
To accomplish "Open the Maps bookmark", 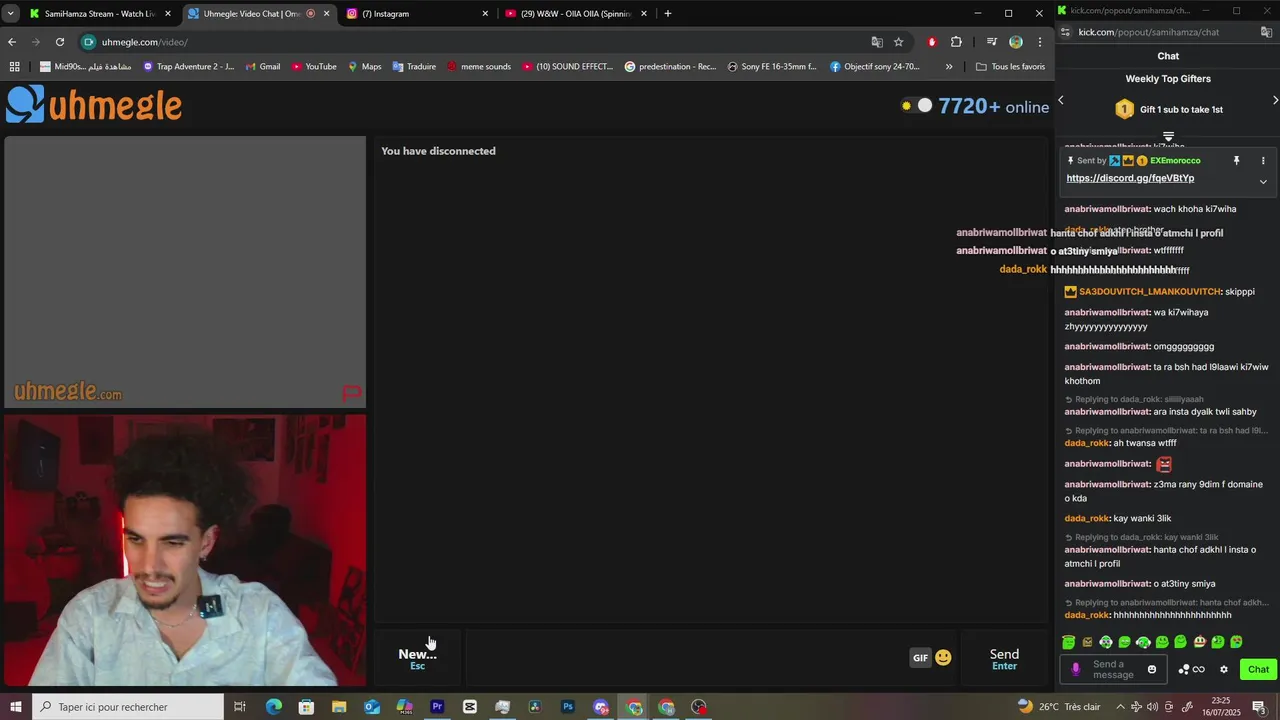I will point(364,67).
